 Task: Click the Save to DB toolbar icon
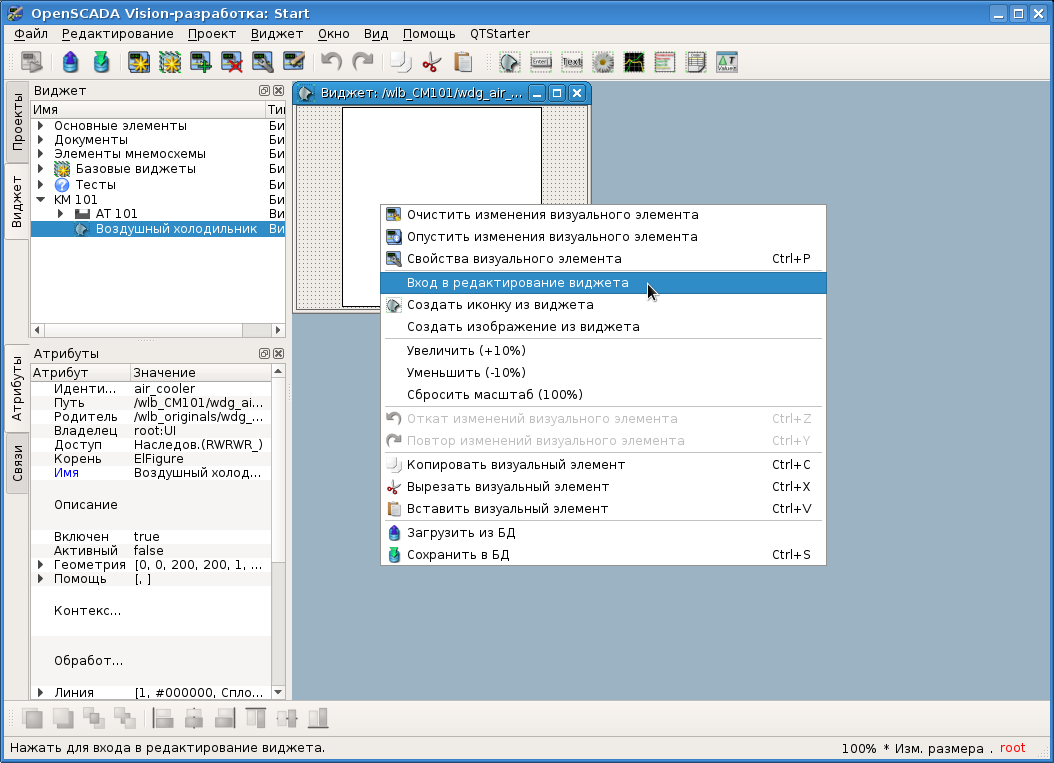tap(101, 62)
